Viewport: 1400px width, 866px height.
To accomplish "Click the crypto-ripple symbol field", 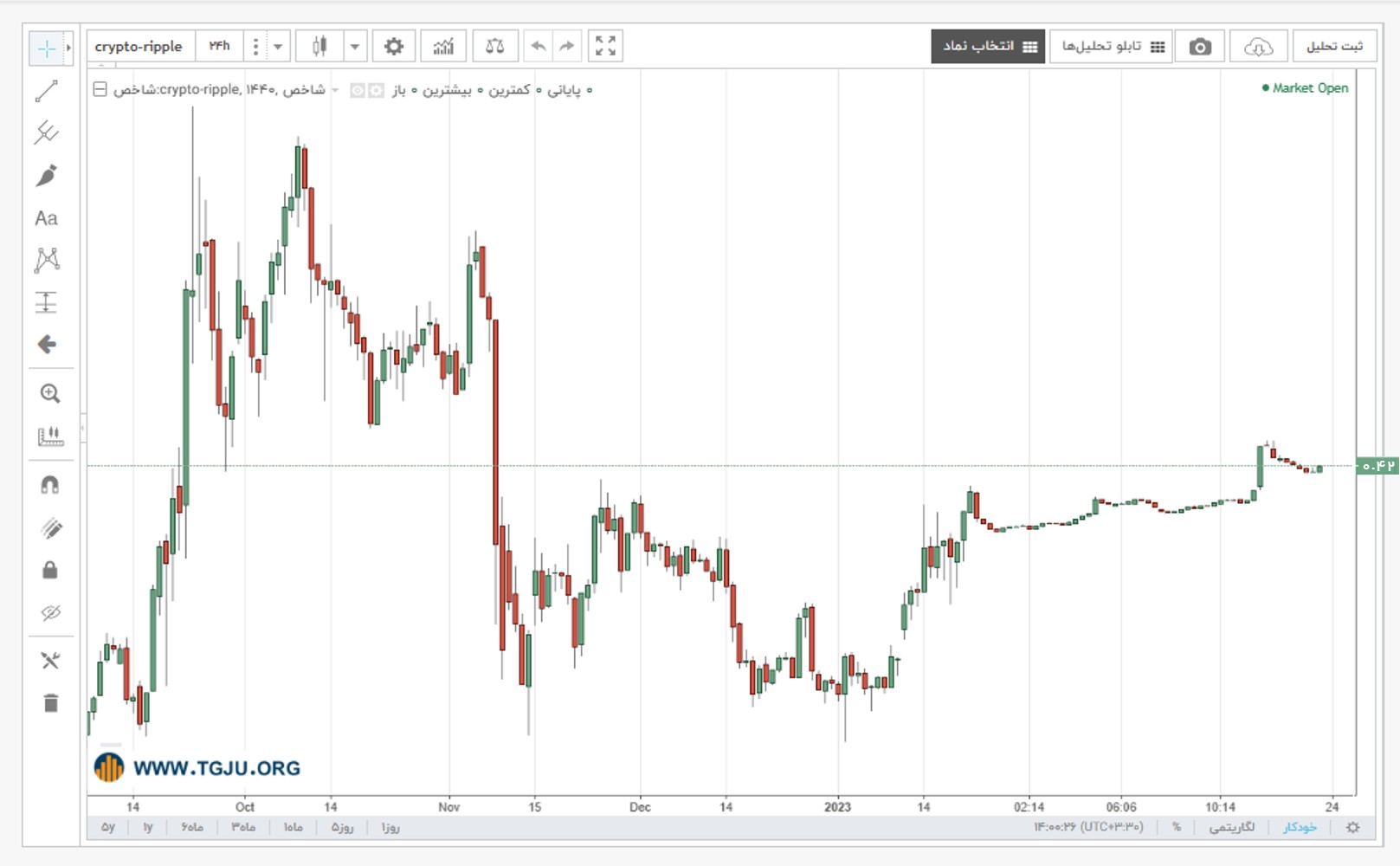I will coord(140,46).
